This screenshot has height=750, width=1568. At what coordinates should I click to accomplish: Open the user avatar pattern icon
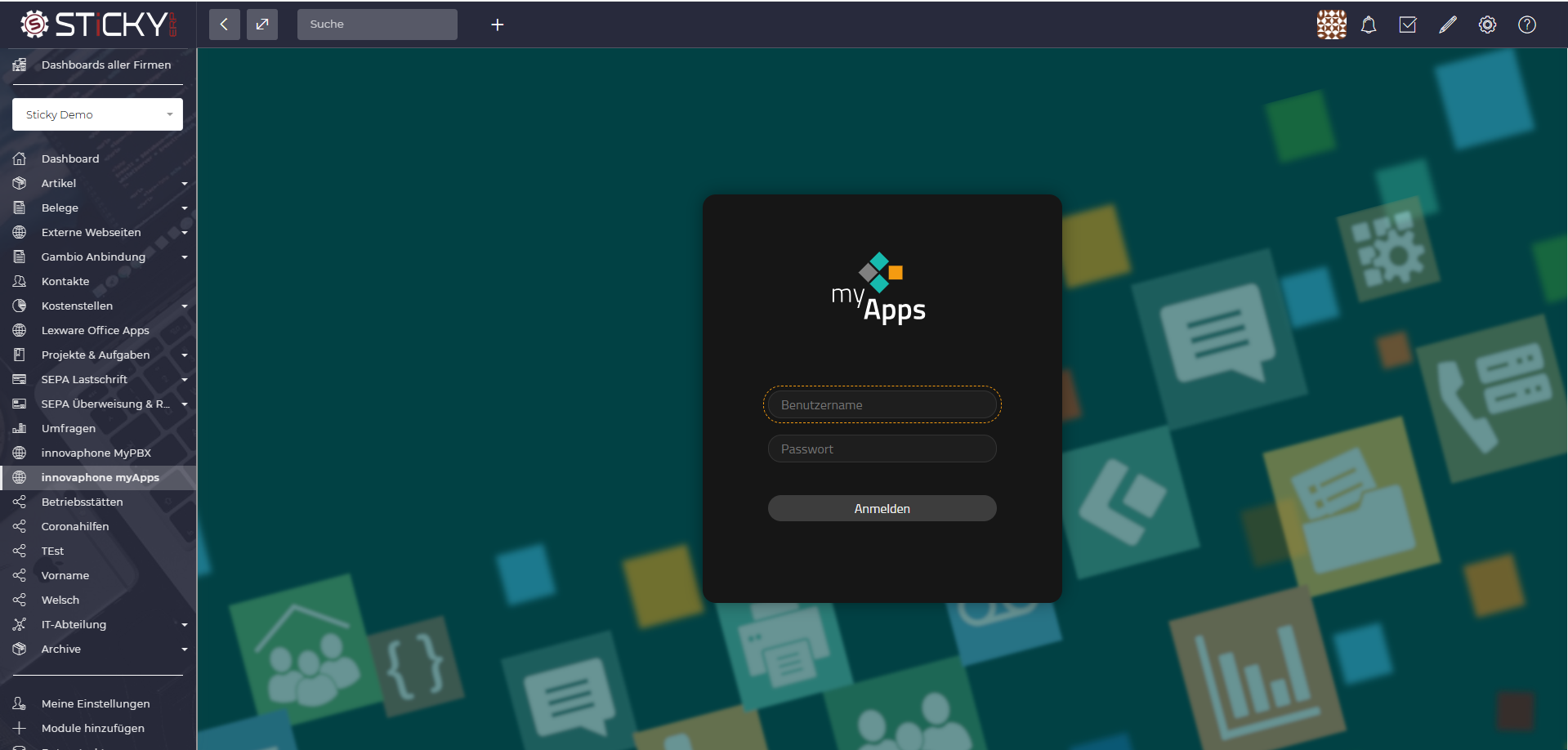point(1331,25)
